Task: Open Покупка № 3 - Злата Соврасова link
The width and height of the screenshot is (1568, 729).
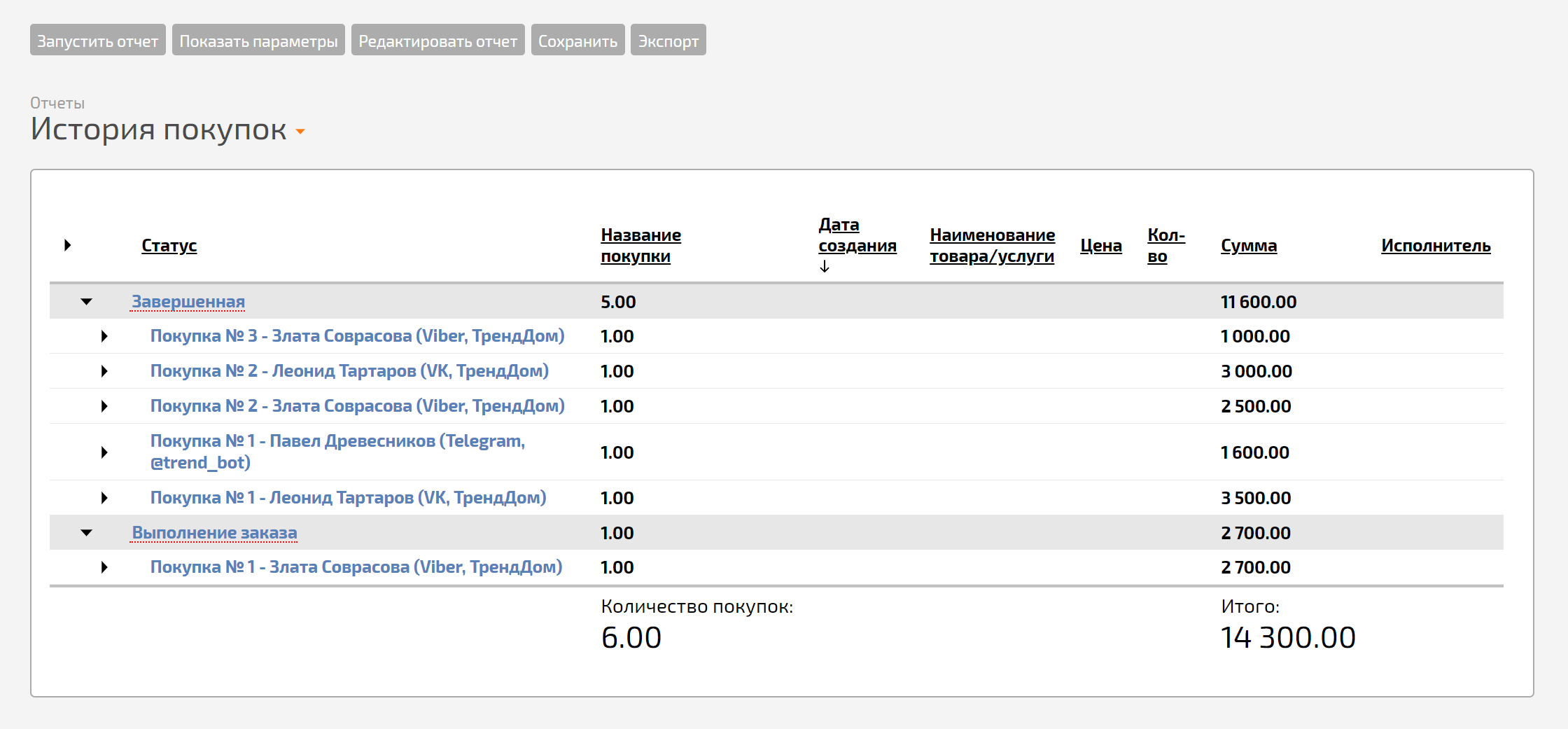Action: coord(358,336)
